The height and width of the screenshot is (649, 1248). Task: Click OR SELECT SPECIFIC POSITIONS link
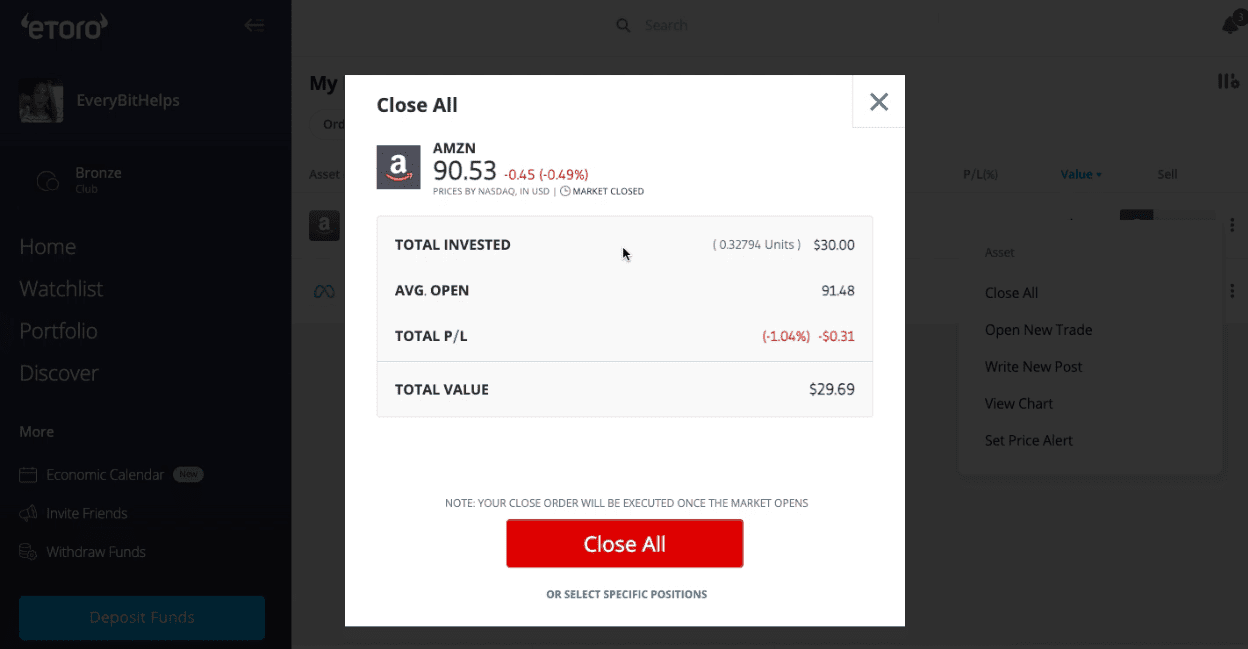pyautogui.click(x=626, y=593)
